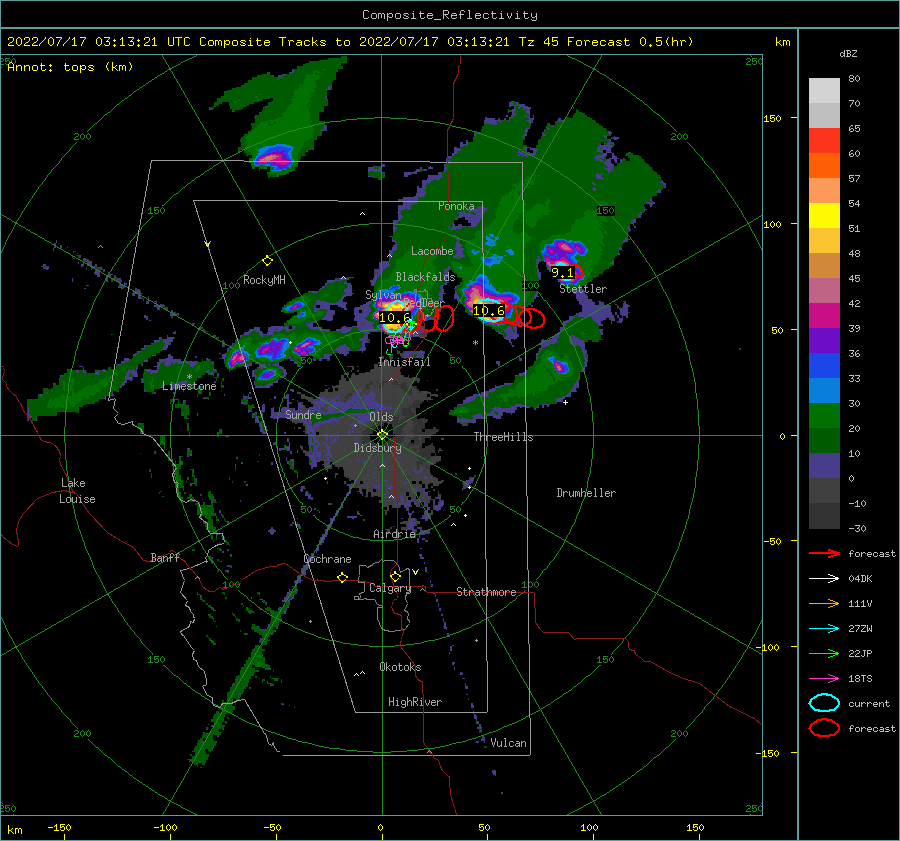
Task: Select the ThreeHills label
Action: point(503,437)
